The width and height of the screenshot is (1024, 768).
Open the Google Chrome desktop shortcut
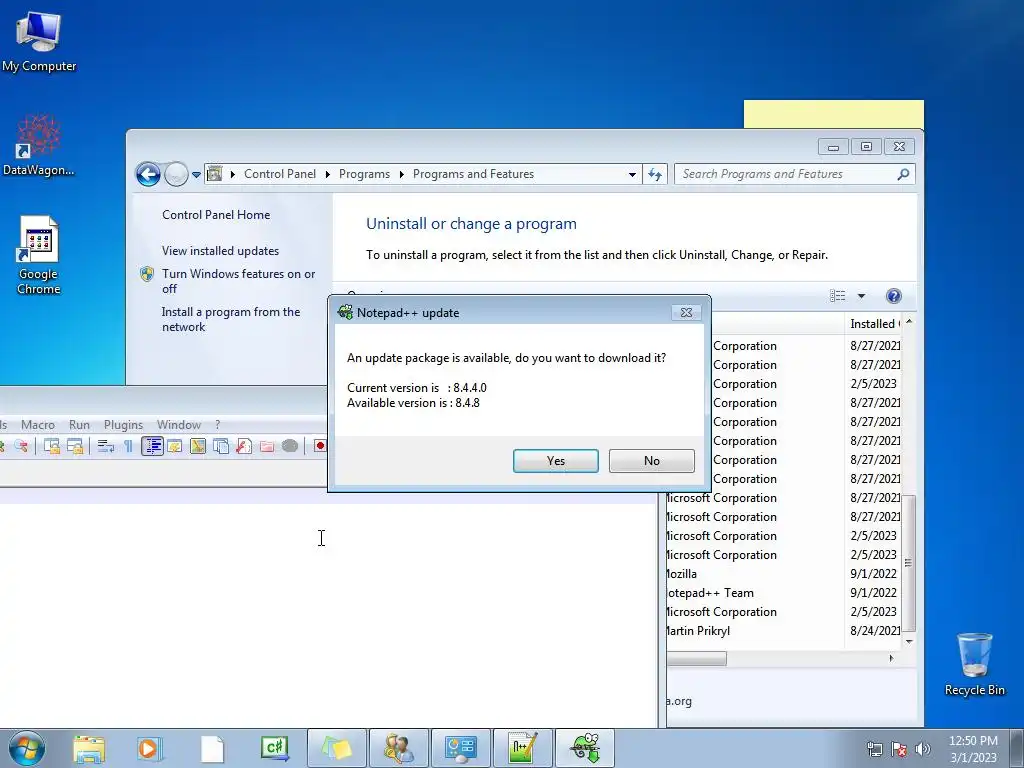click(x=39, y=255)
